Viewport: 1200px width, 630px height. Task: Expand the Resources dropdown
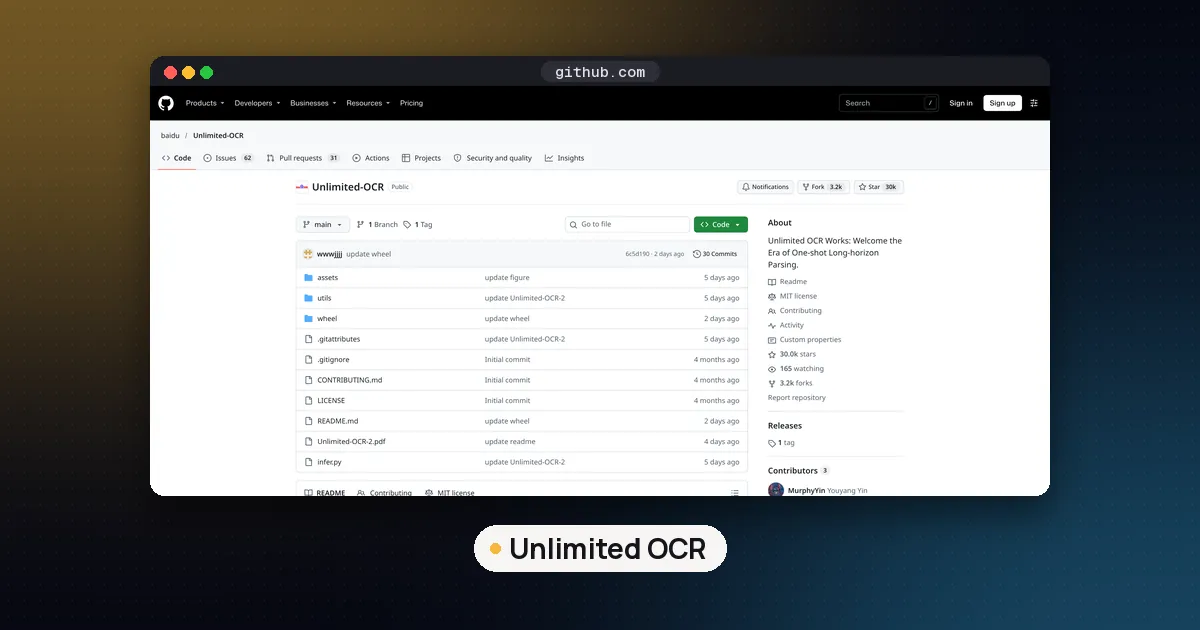pyautogui.click(x=368, y=103)
